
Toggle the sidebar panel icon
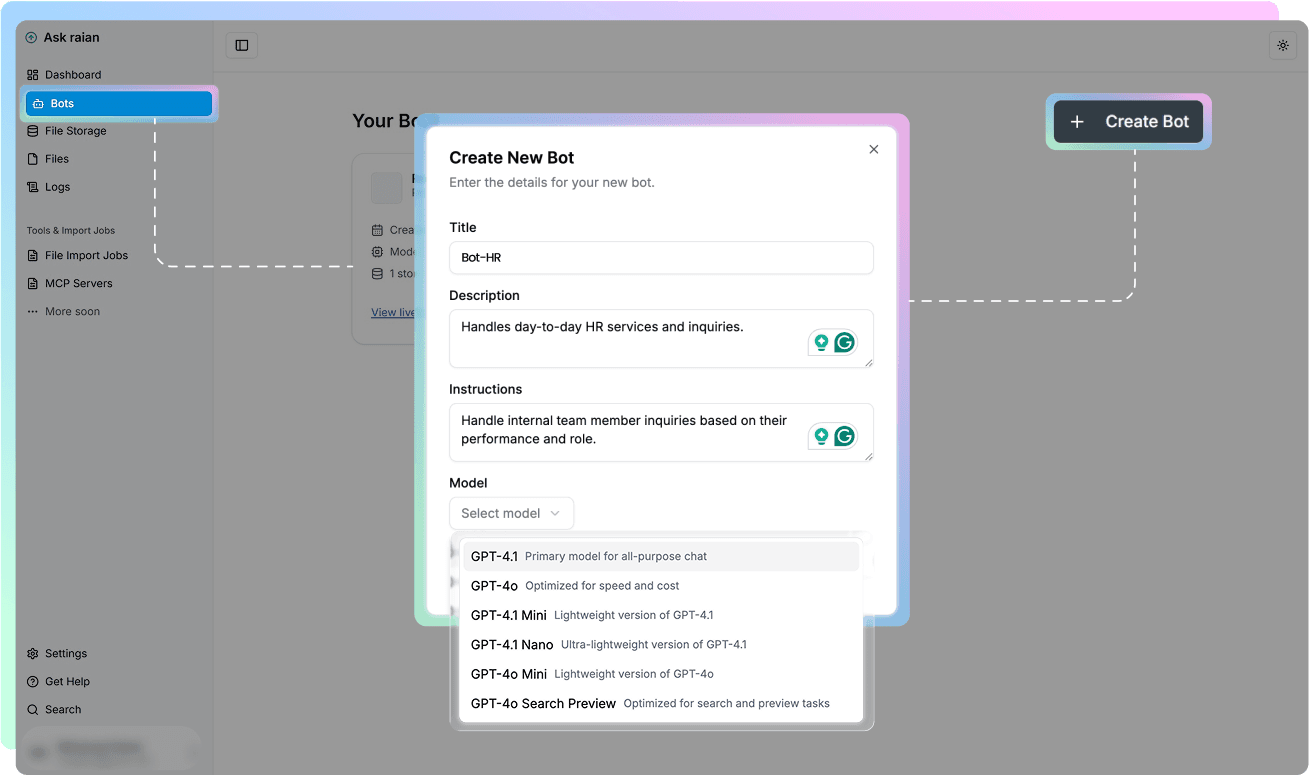pyautogui.click(x=242, y=46)
